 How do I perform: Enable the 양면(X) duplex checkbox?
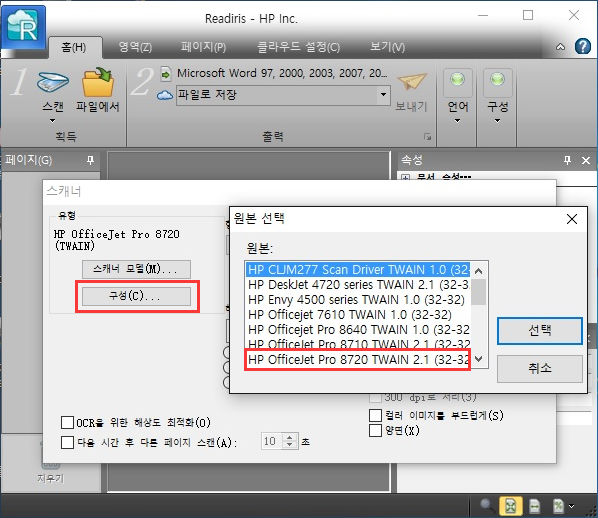coord(376,431)
